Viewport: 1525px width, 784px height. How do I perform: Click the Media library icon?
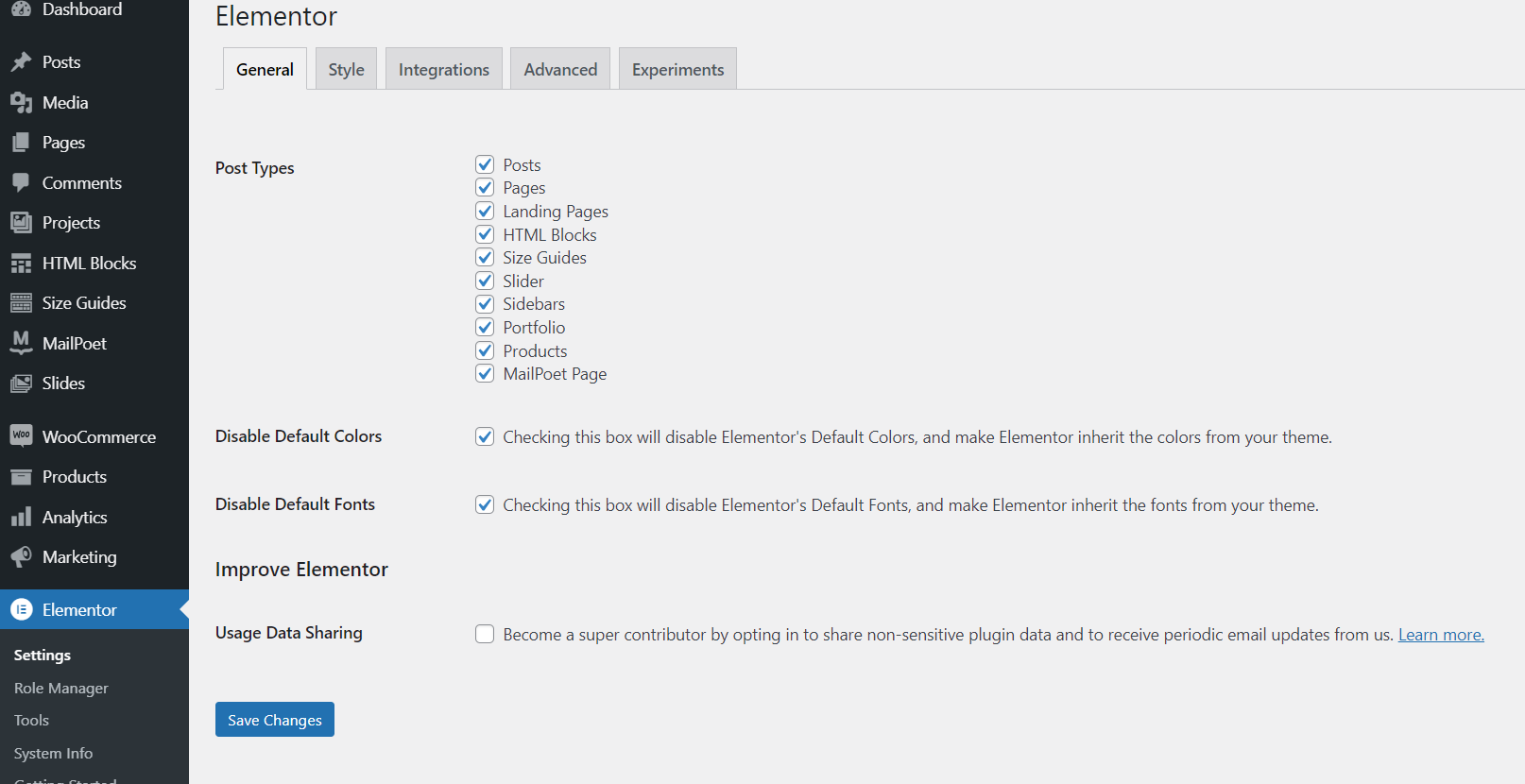coord(21,103)
